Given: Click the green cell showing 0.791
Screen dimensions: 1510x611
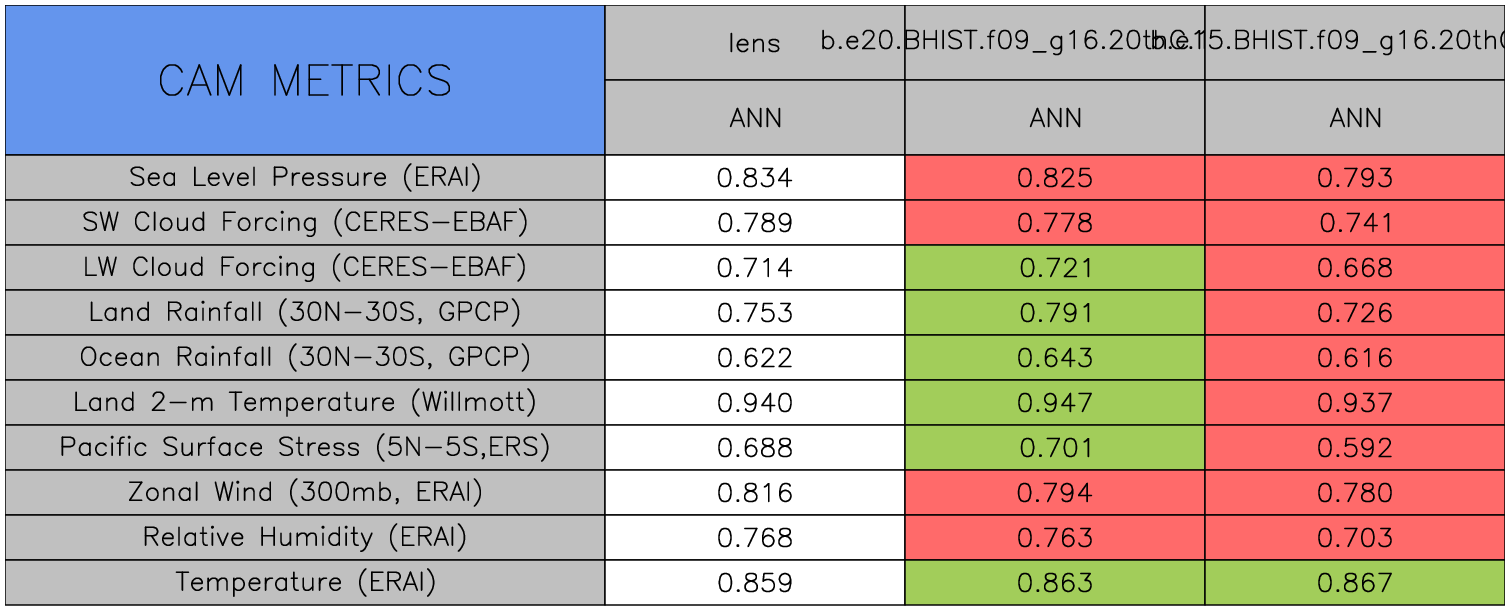Looking at the screenshot, I should coord(1055,313).
